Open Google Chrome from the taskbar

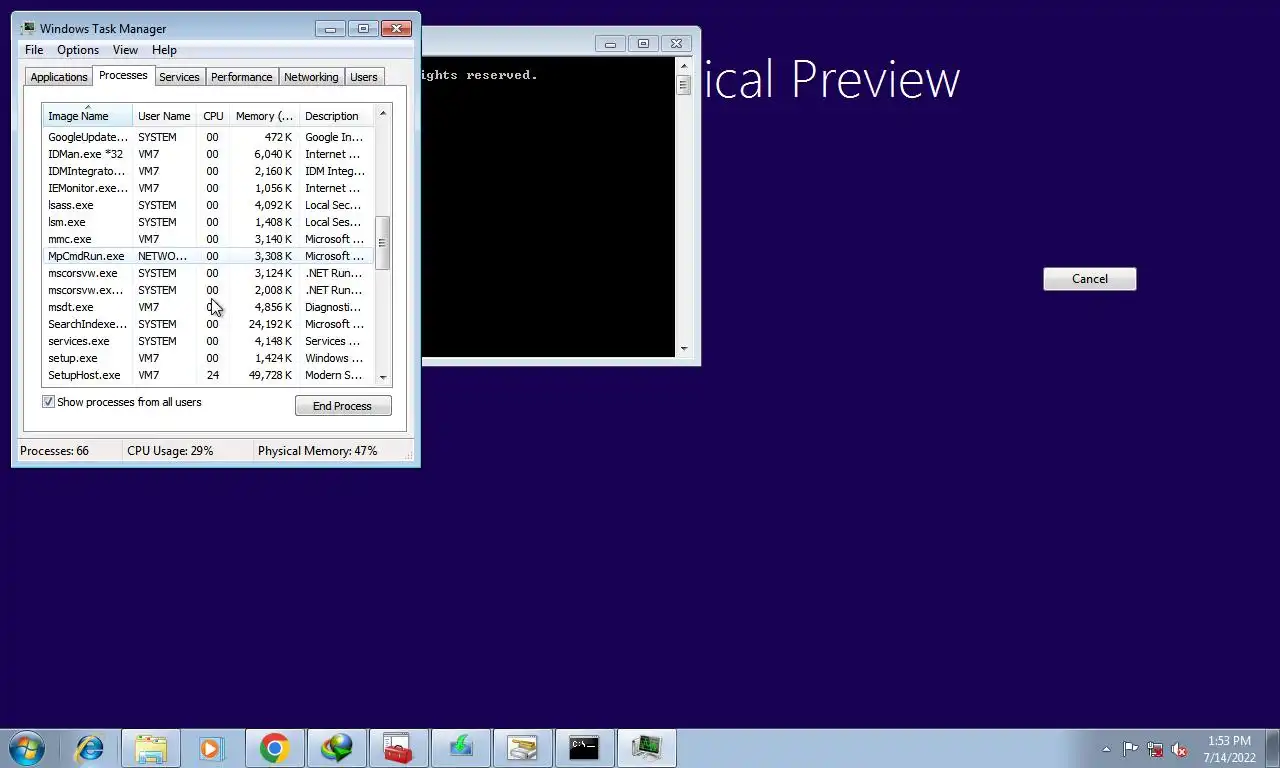coord(274,748)
